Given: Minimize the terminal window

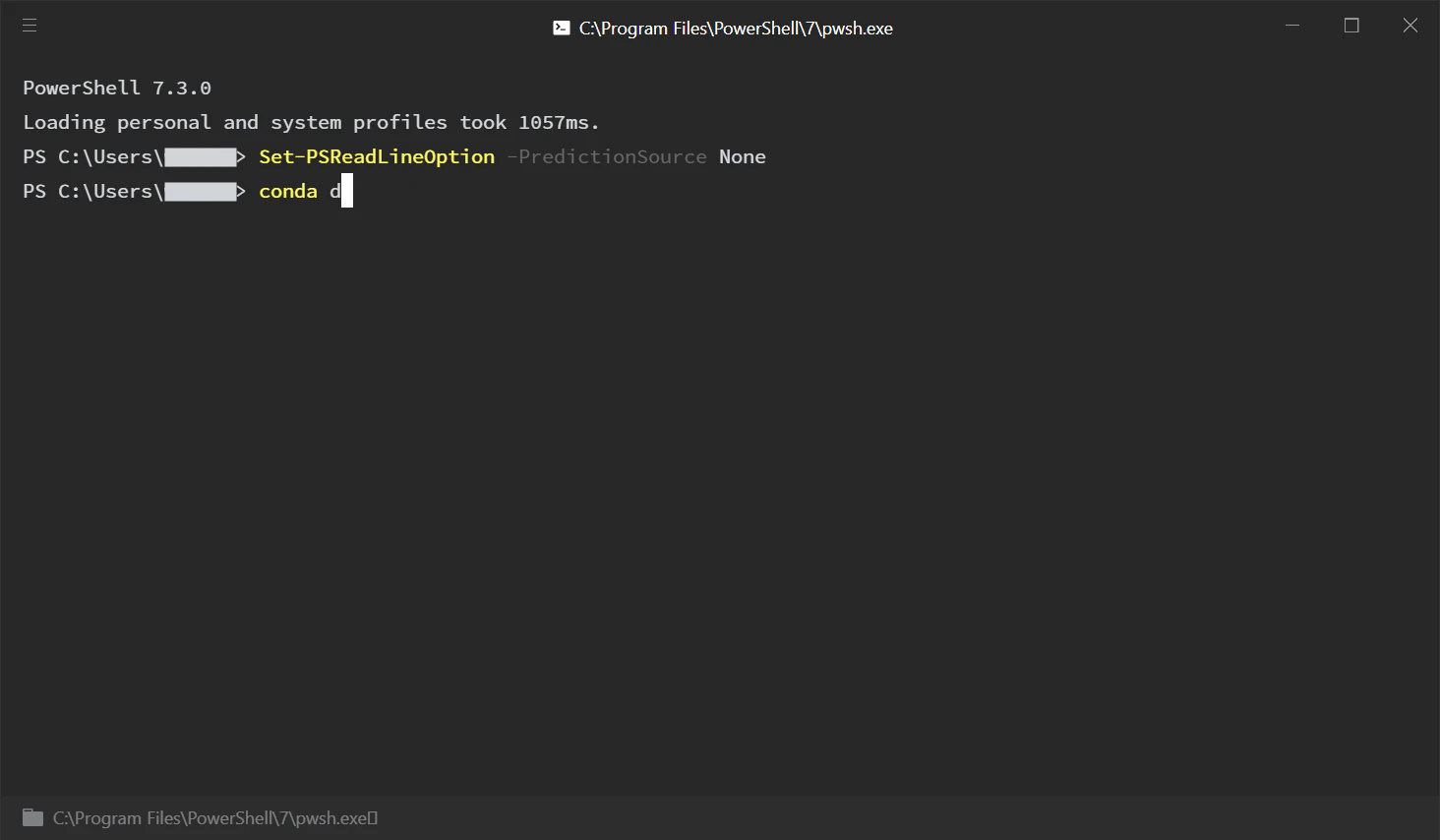Looking at the screenshot, I should pyautogui.click(x=1292, y=26).
